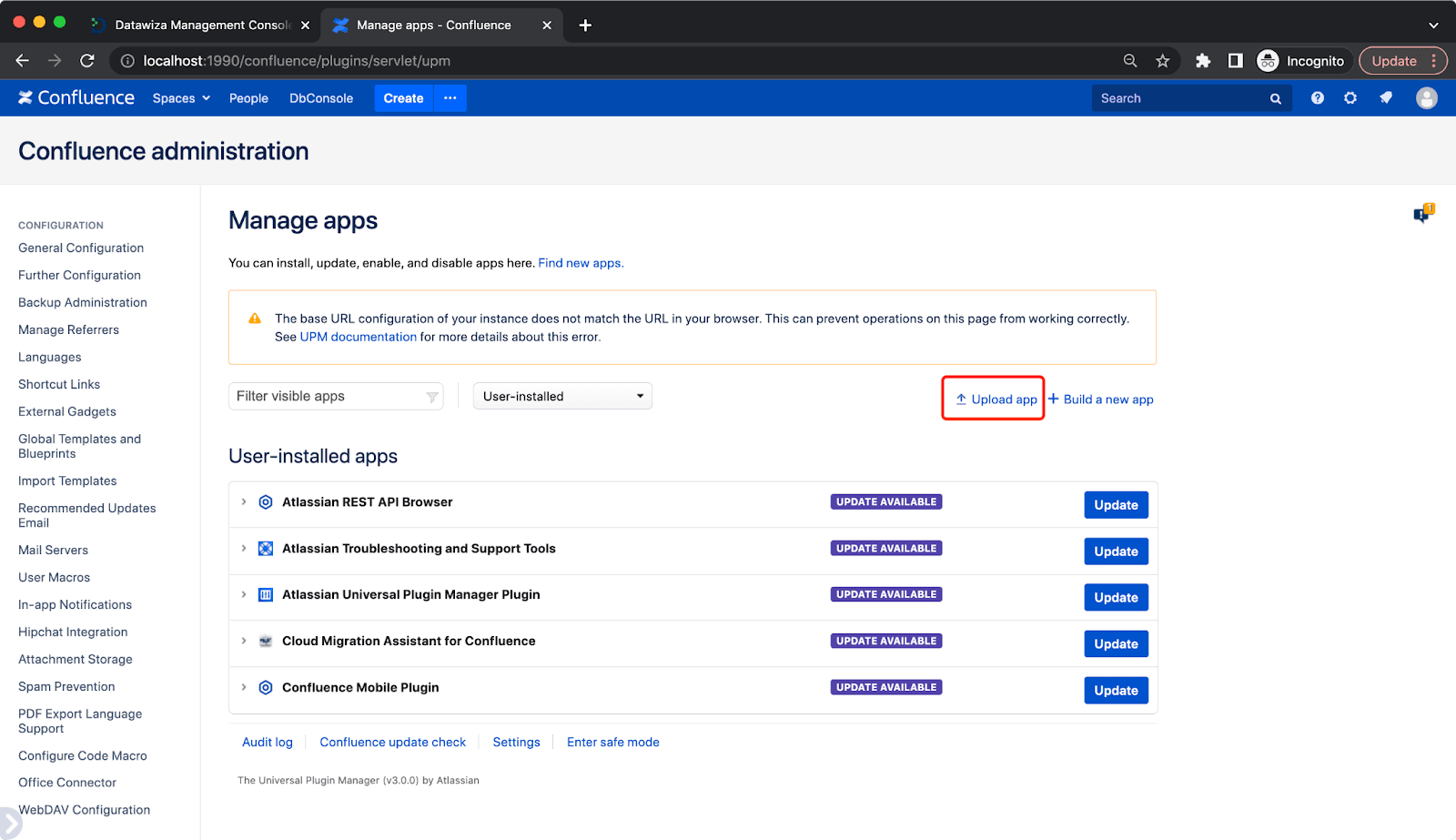This screenshot has height=840, width=1456.
Task: Expand the Cloud Migration Assistant row
Action: click(244, 642)
